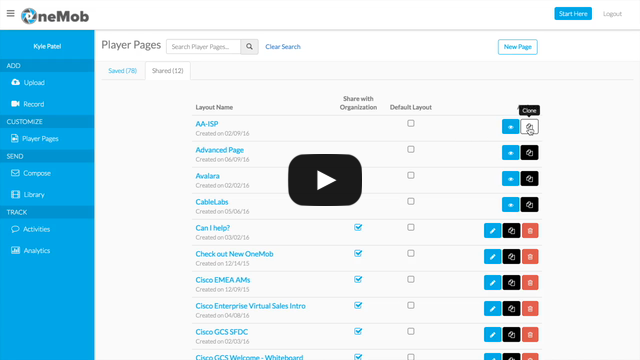View the AA-ISP layout eye icon

coord(510,127)
